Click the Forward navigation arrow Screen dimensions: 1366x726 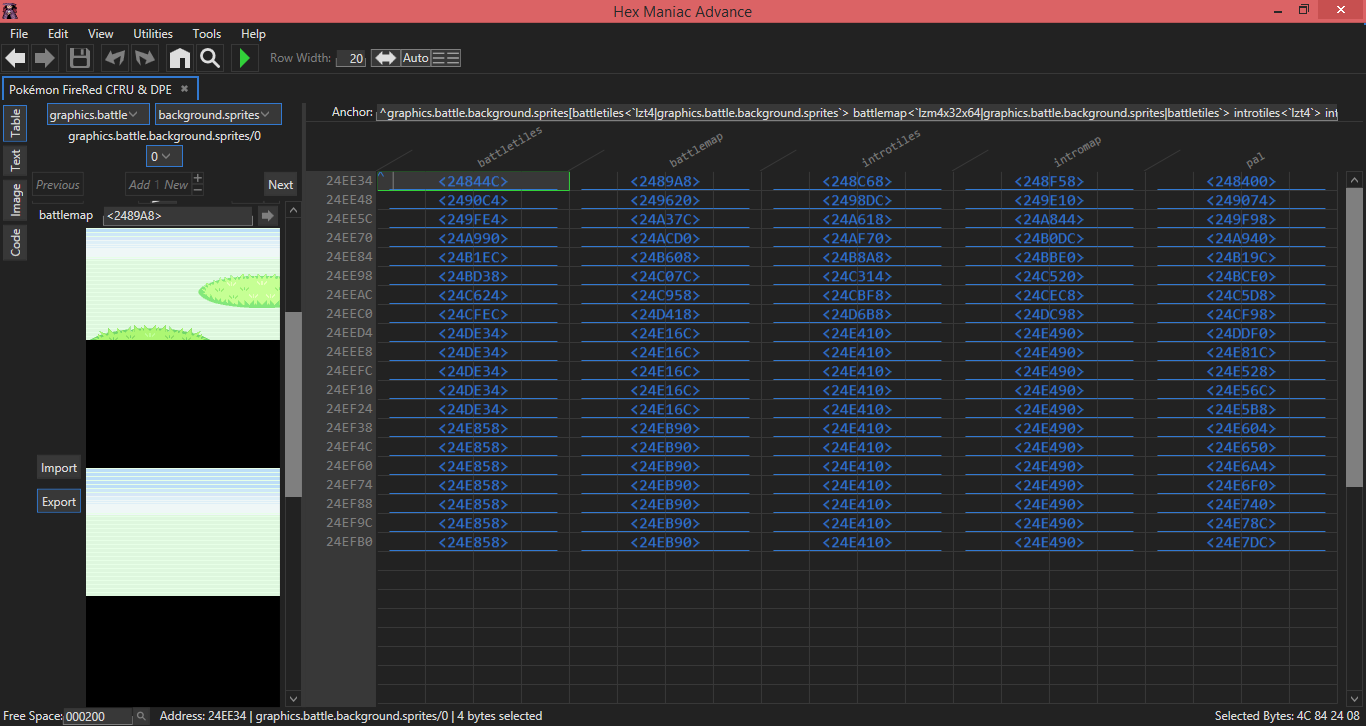45,58
